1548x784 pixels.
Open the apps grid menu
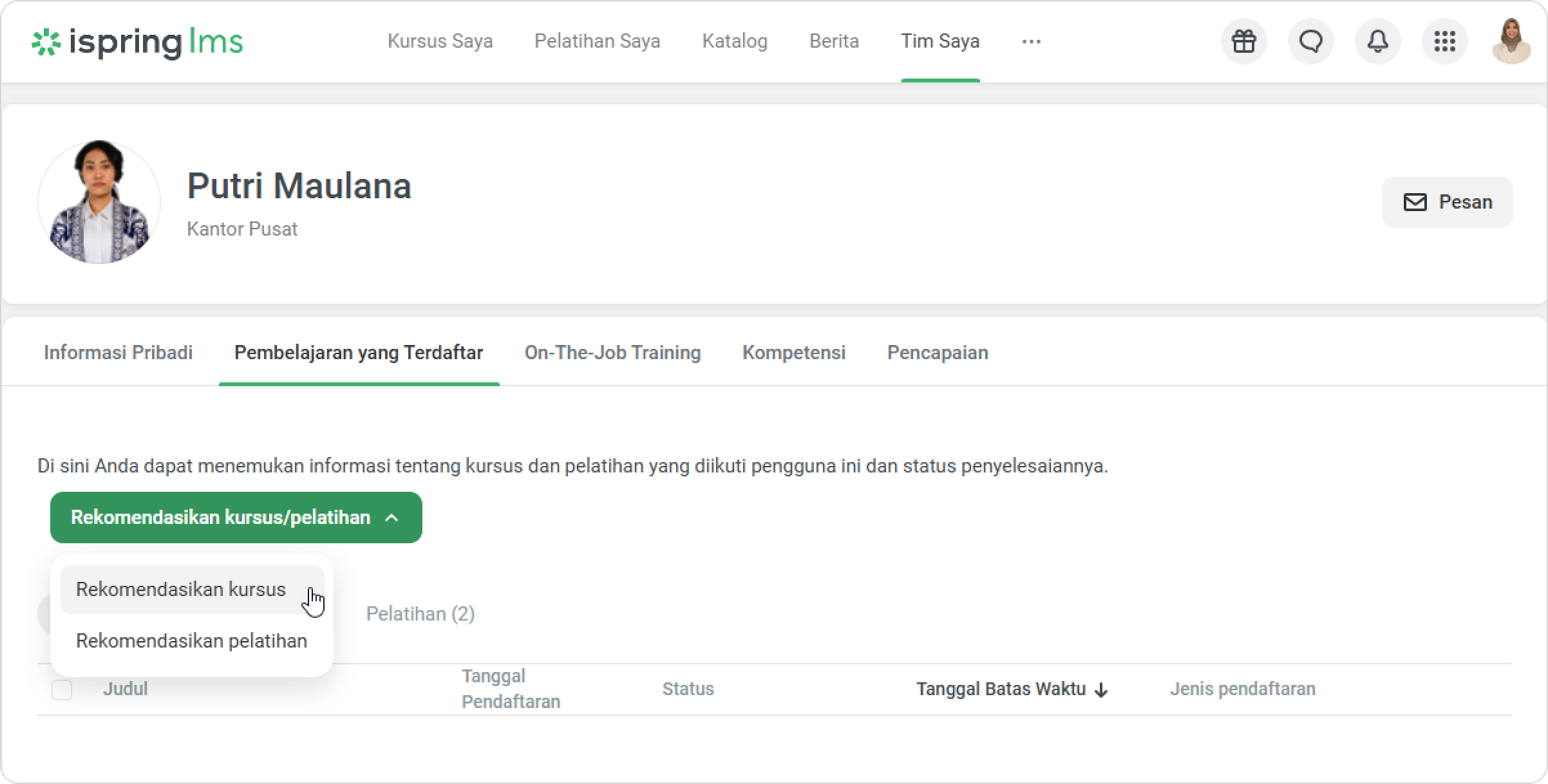pos(1444,41)
